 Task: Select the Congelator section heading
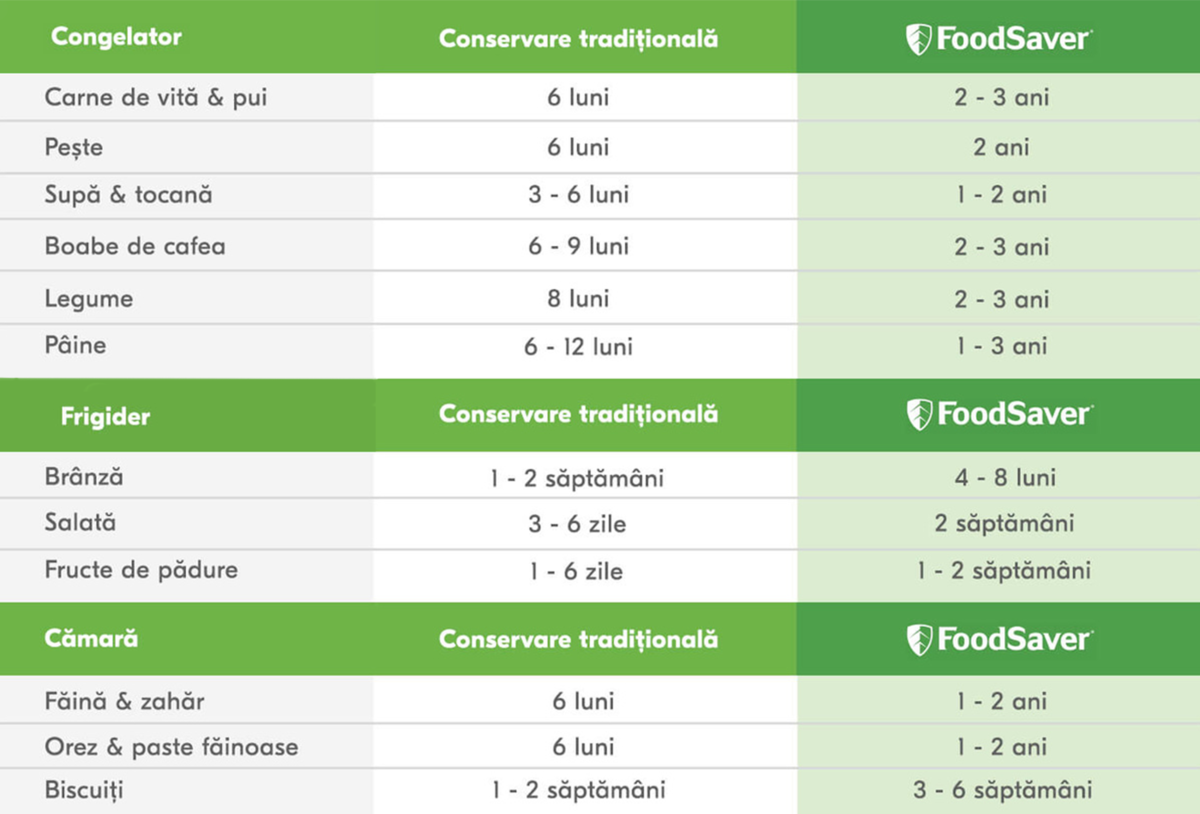(116, 38)
